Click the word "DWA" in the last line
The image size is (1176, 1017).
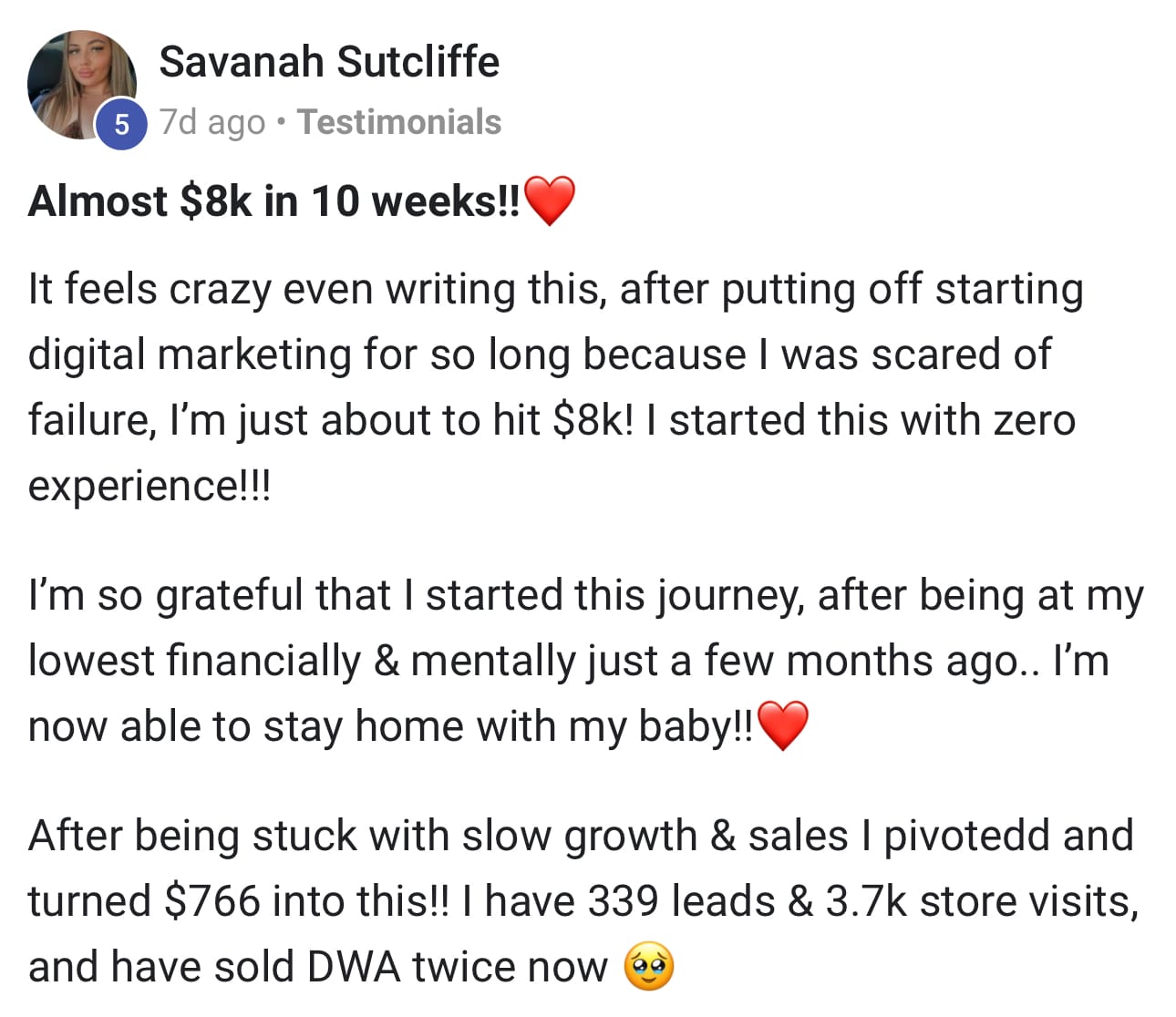[353, 967]
